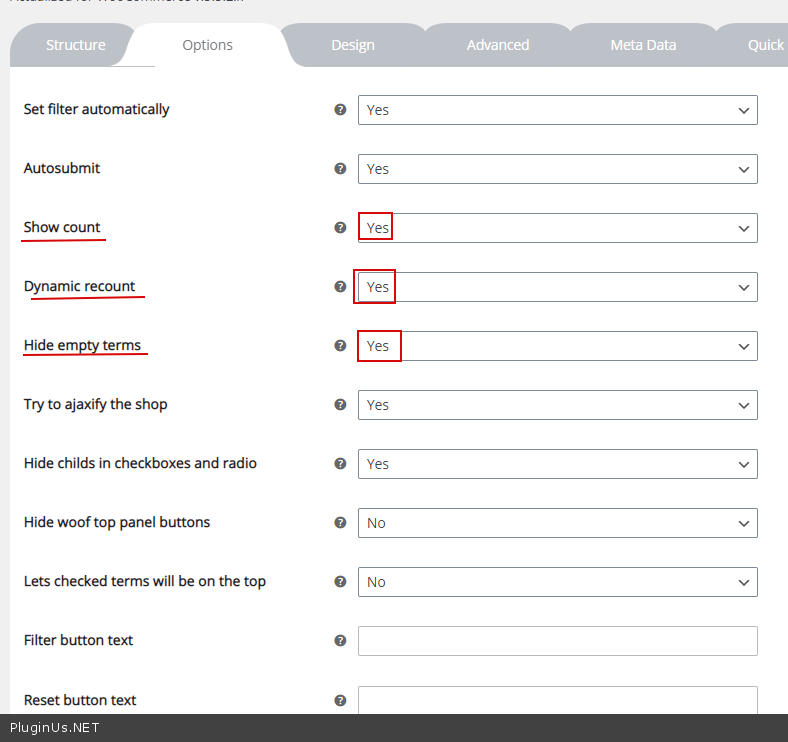
Task: Open the Design tab
Action: pyautogui.click(x=353, y=45)
